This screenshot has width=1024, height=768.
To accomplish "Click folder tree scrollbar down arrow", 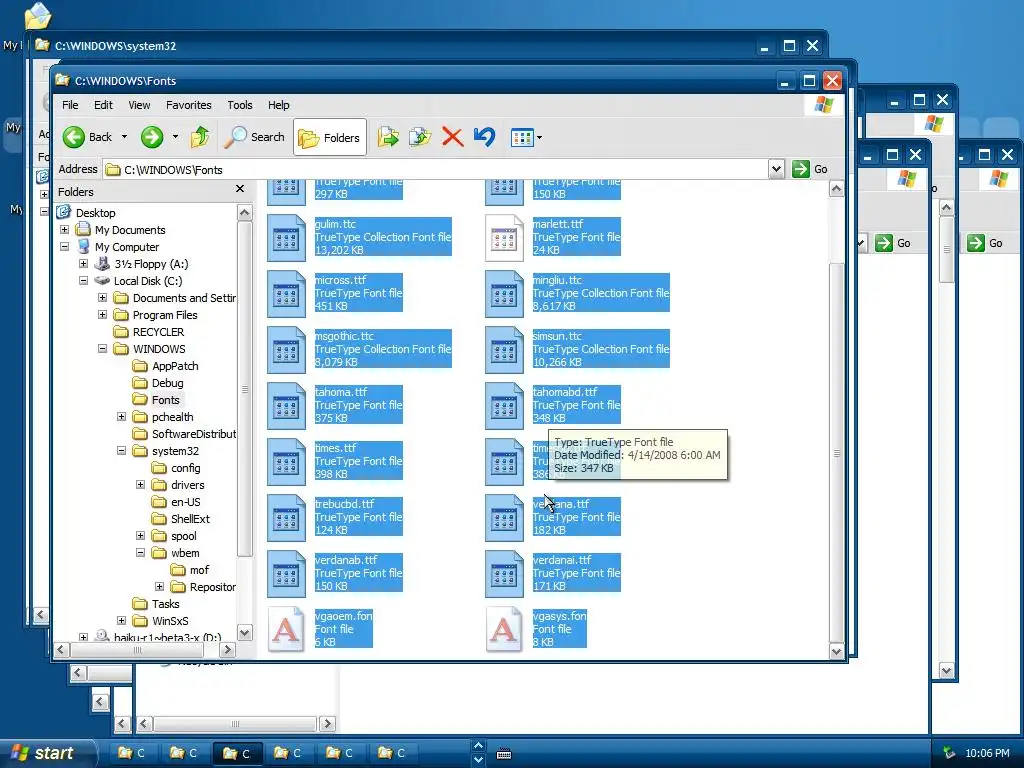I will pos(244,633).
